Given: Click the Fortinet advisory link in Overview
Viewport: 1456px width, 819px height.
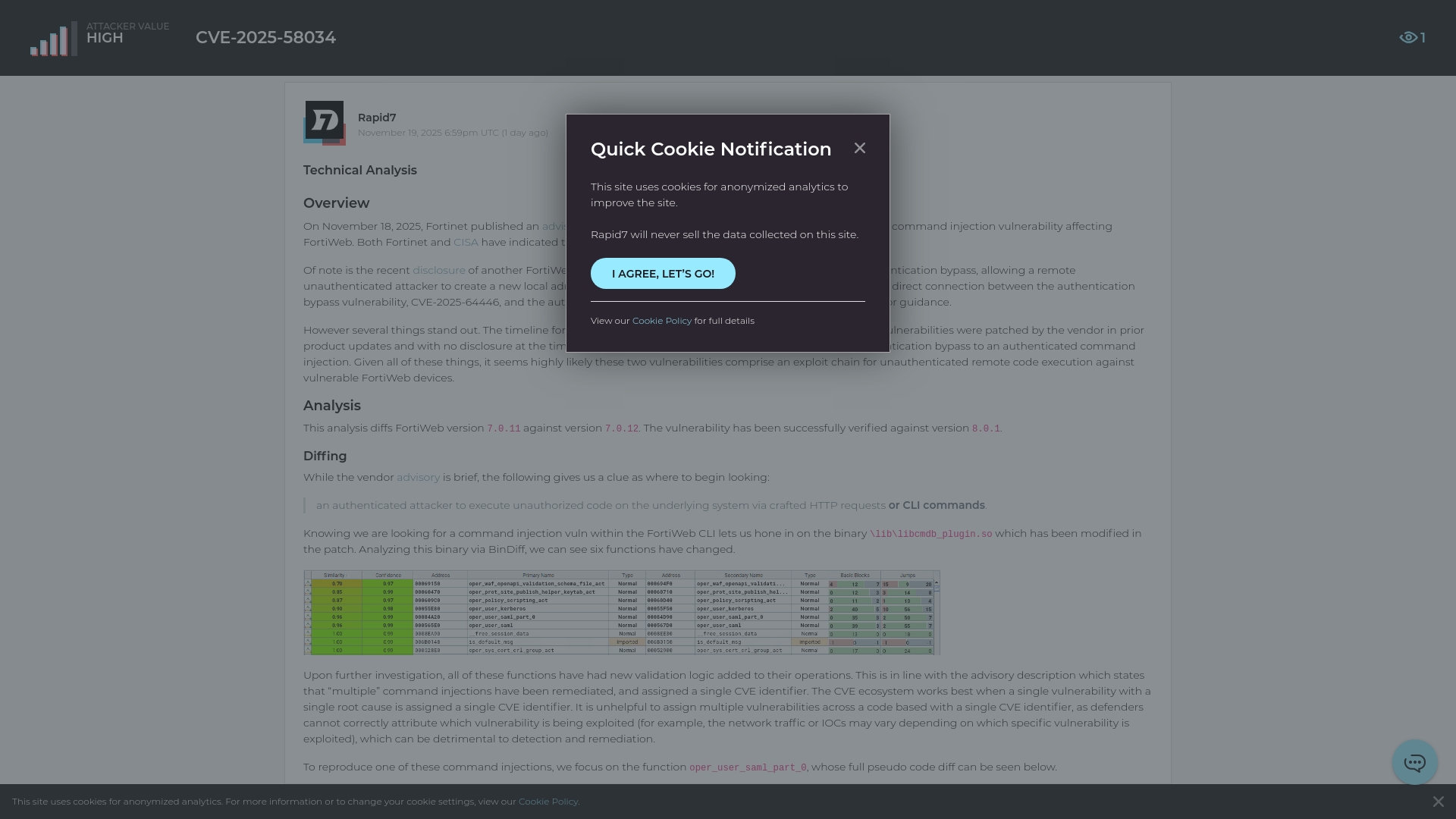Looking at the screenshot, I should click(554, 225).
